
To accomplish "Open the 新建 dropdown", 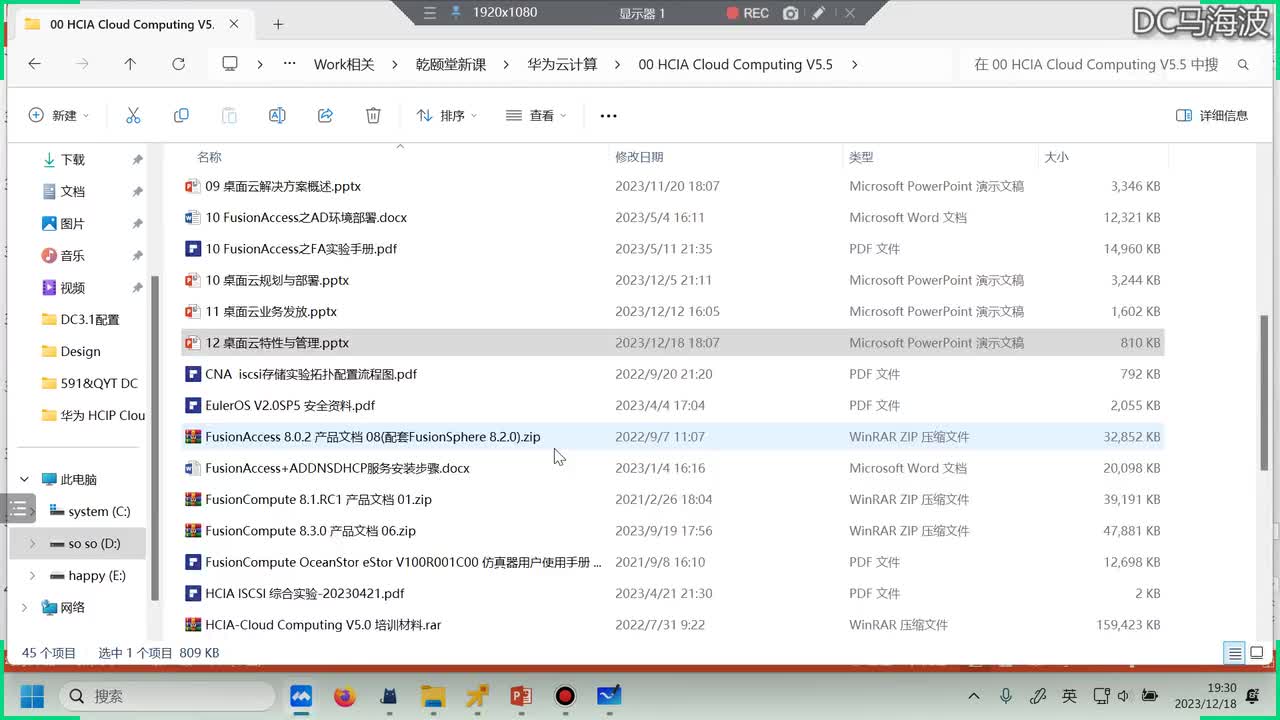I will click(x=58, y=116).
